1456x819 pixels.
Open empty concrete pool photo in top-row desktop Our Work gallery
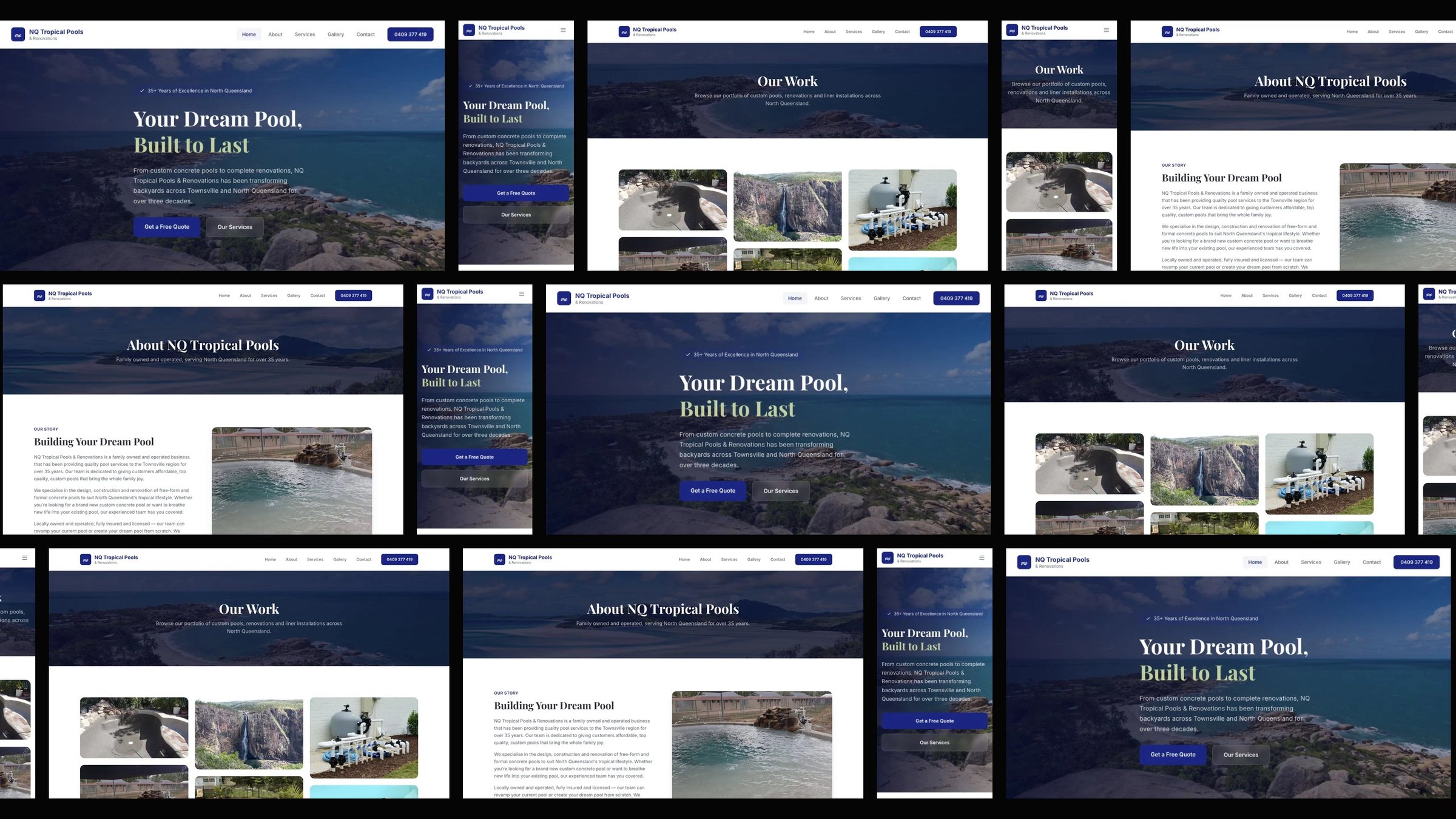[672, 200]
